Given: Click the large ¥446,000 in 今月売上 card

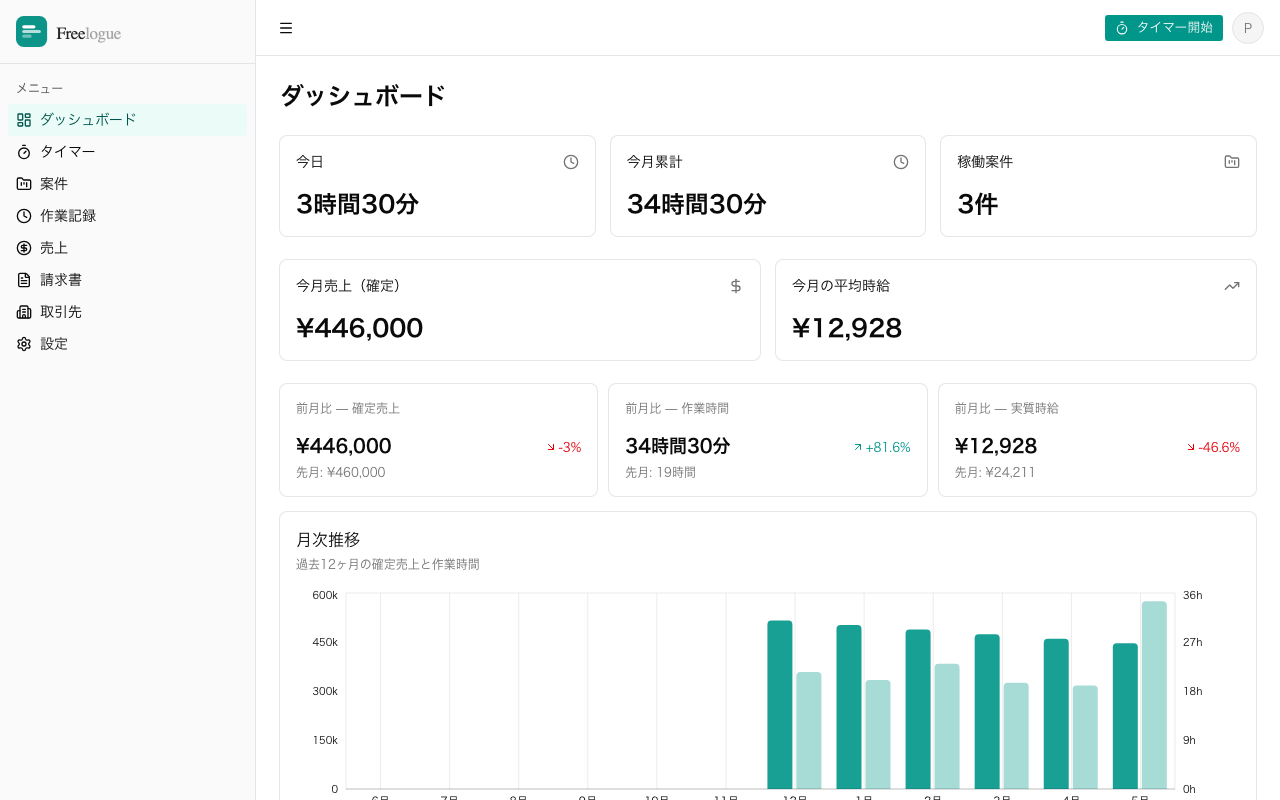Looking at the screenshot, I should pos(360,328).
